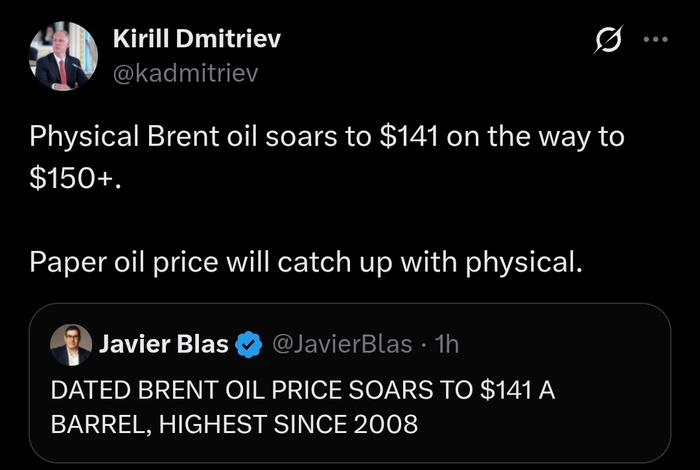This screenshot has width=700, height=470.
Task: Click the blue verified badge
Action: (x=249, y=345)
